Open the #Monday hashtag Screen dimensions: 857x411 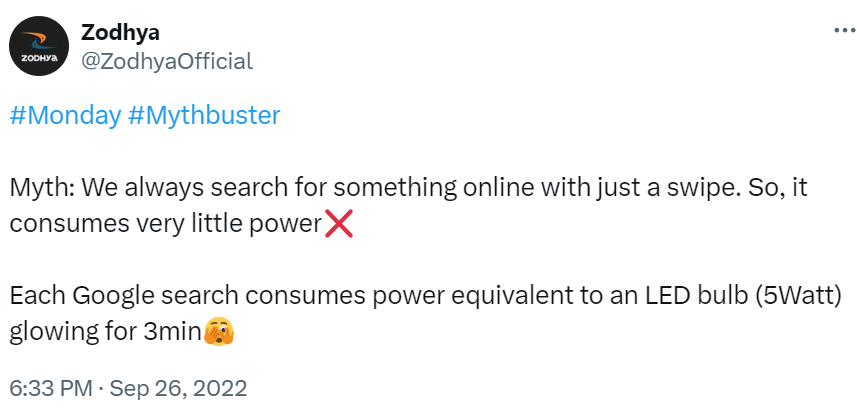pos(65,116)
